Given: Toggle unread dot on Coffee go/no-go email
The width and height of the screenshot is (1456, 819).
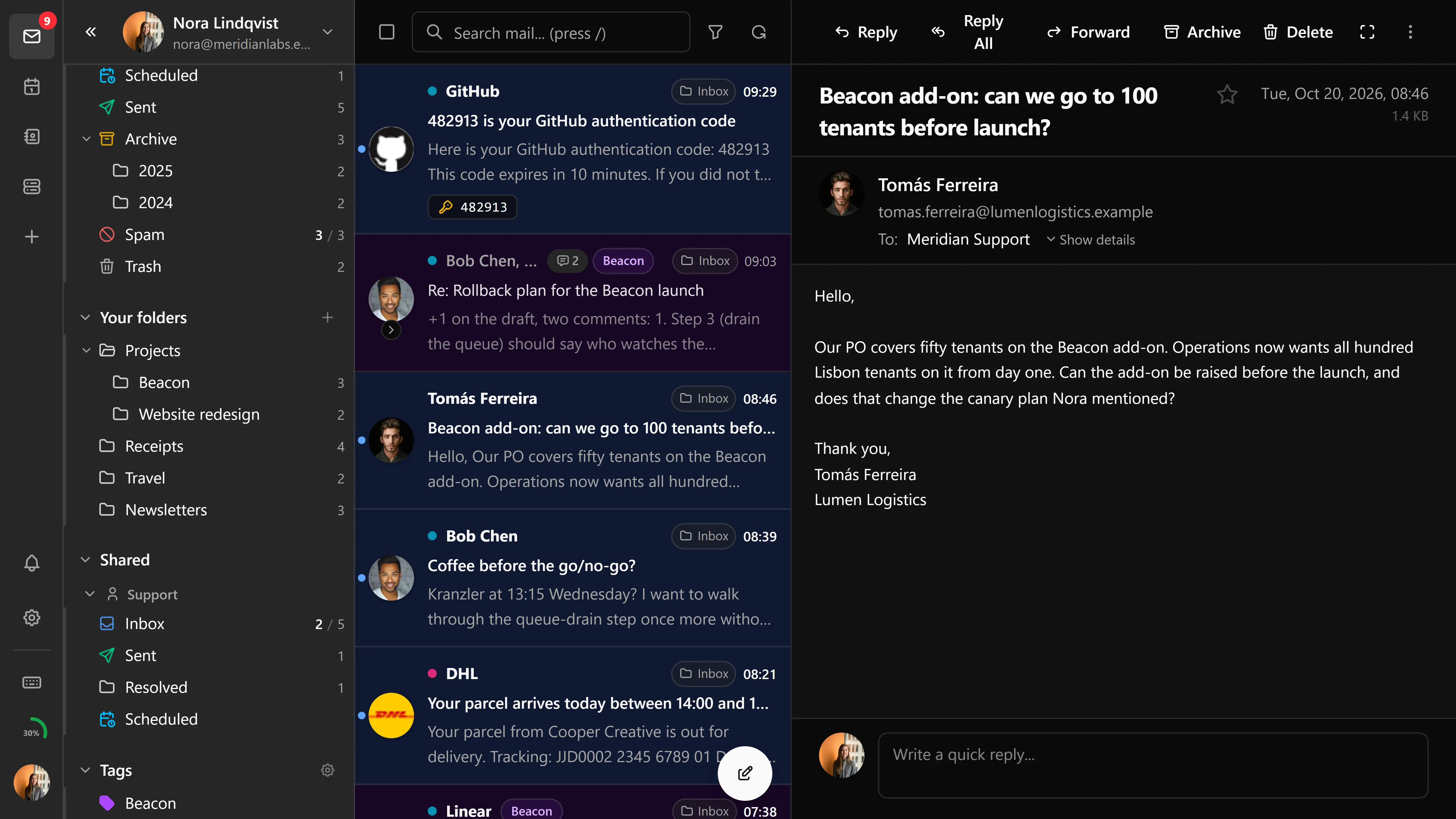Looking at the screenshot, I should pos(362,578).
